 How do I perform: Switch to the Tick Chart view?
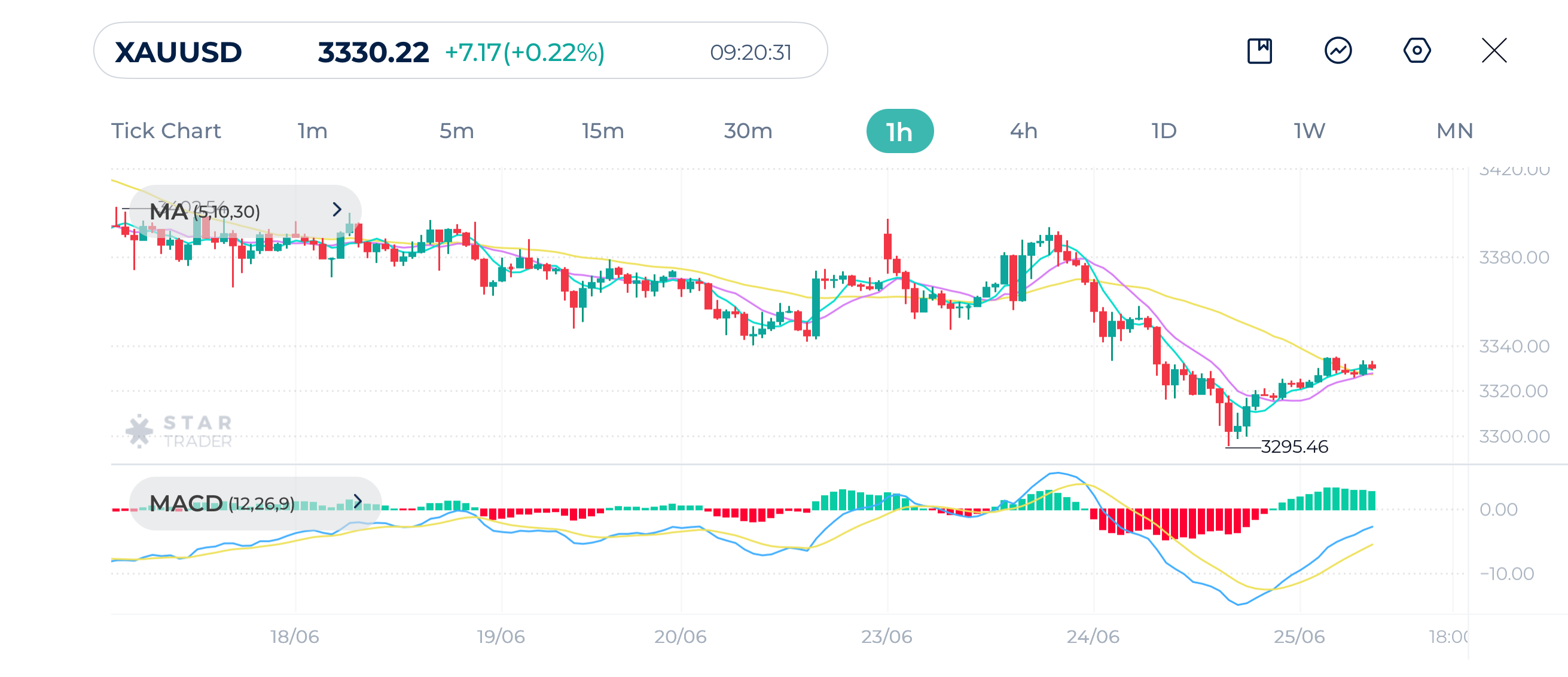tap(166, 130)
